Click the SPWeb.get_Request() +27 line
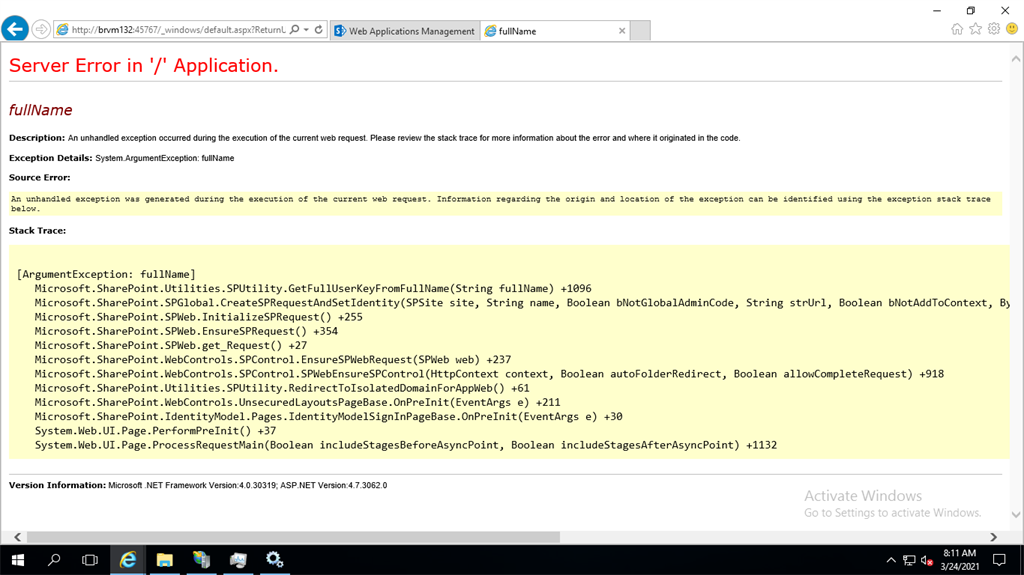 point(170,346)
